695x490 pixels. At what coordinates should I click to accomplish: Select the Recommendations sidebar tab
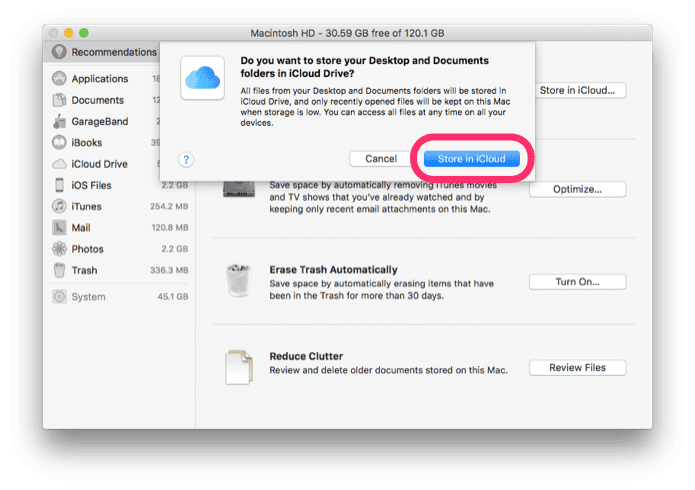[104, 52]
